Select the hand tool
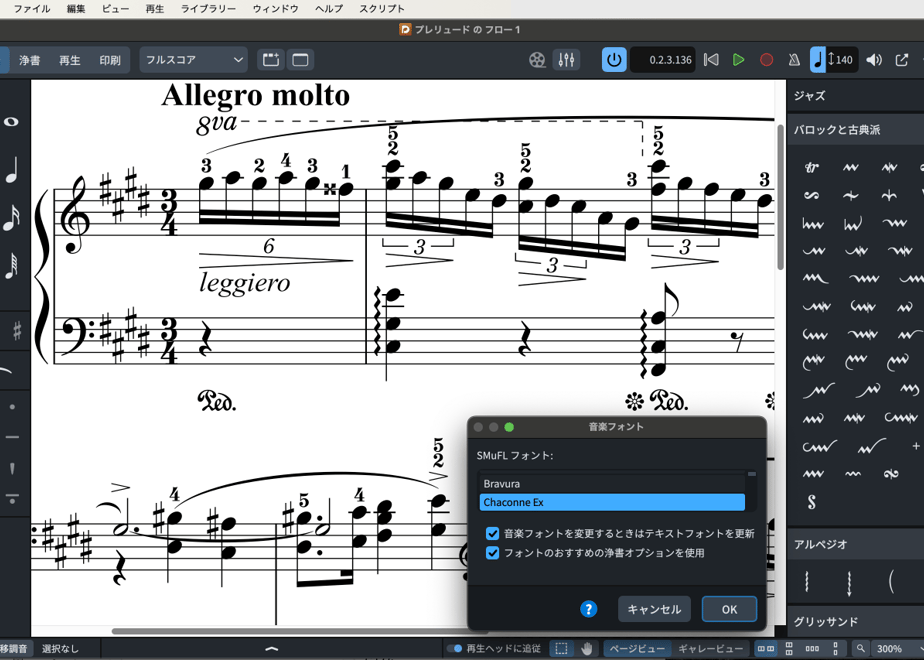924x660 pixels. [586, 649]
